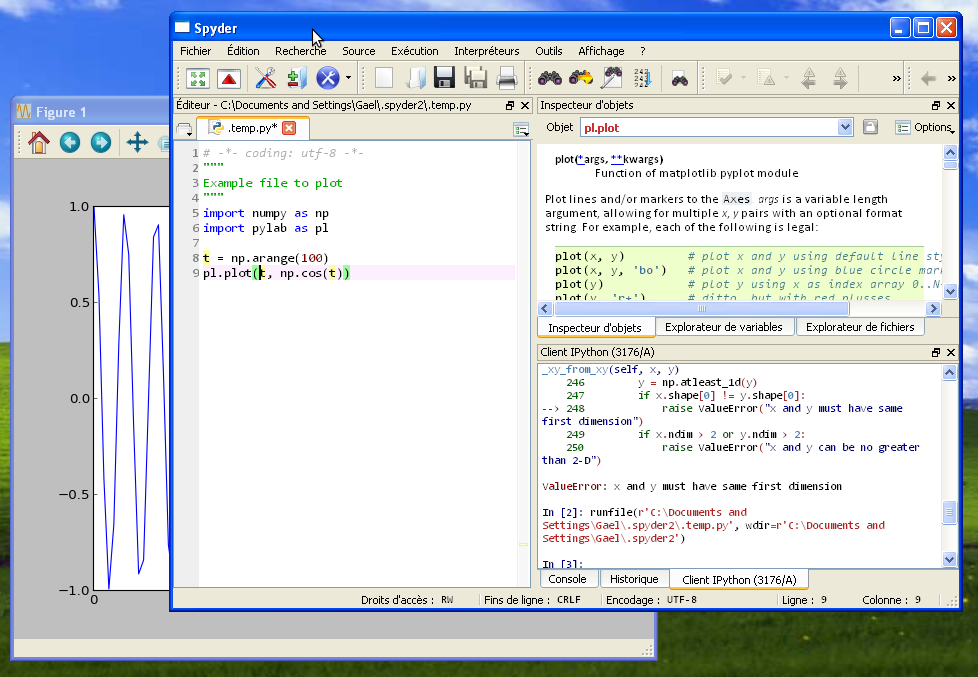Click the Print icon in the toolbar

click(507, 78)
